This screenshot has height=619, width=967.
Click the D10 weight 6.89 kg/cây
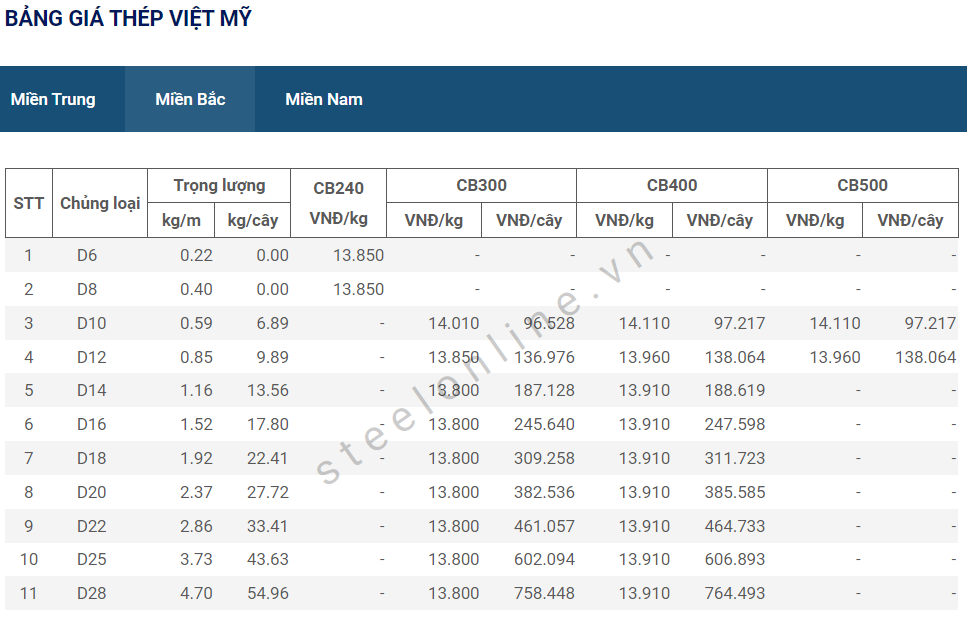273,323
